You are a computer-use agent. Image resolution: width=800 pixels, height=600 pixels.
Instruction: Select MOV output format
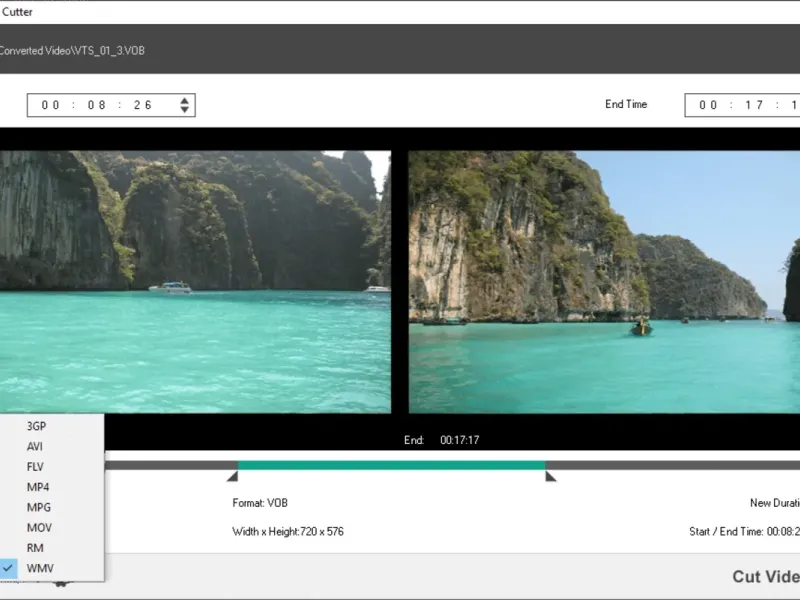39,528
